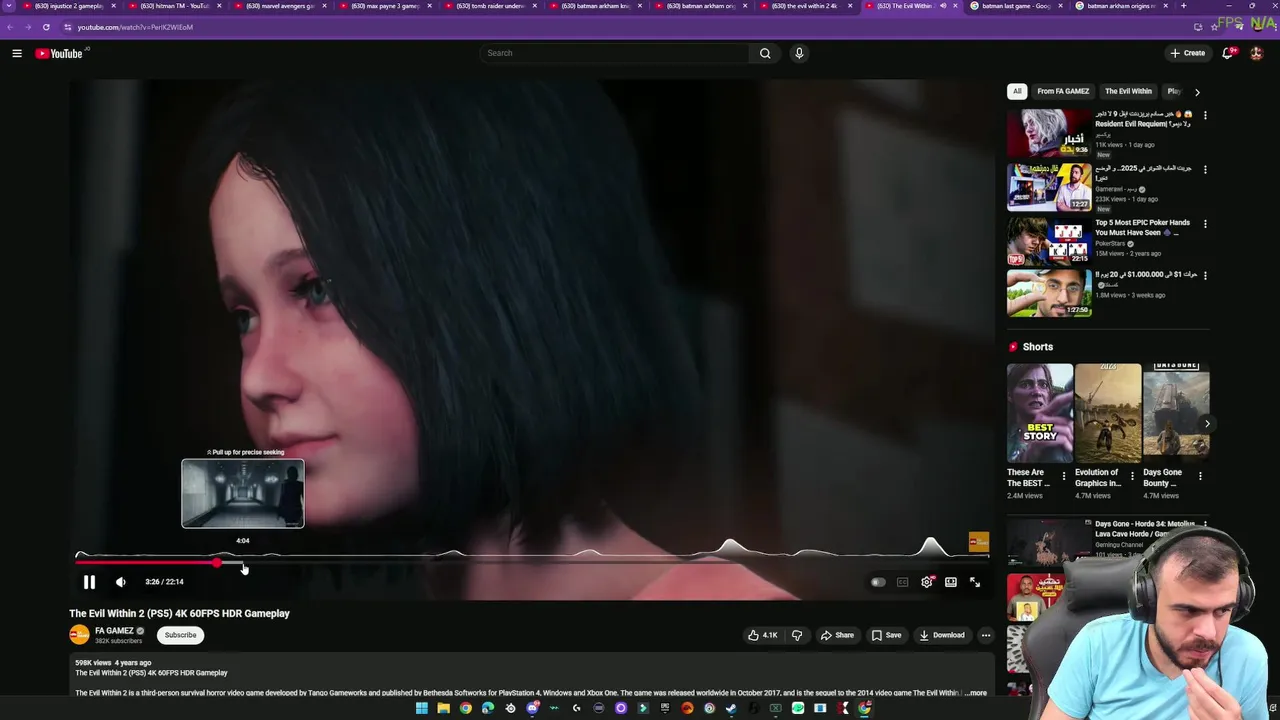Open options for Days Gone Bounty short
1280x720 pixels.
pos(1200,476)
